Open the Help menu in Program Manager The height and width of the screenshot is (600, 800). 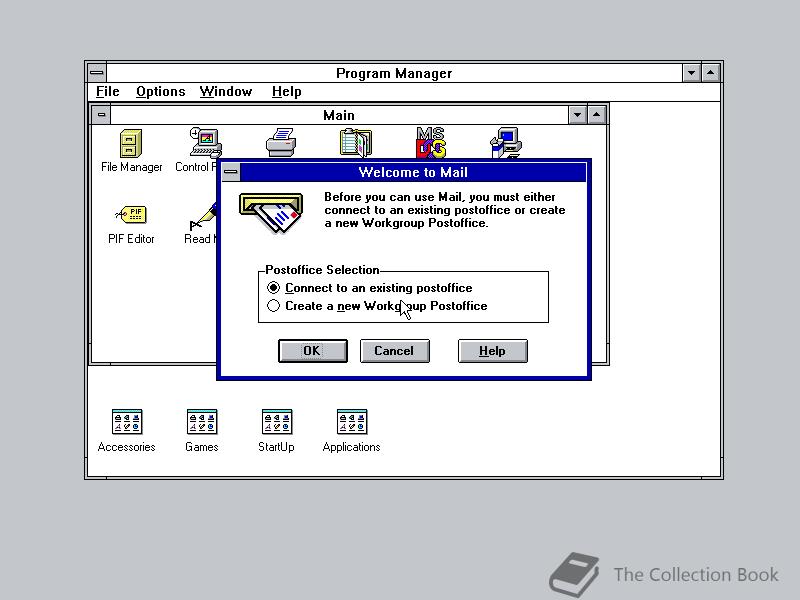(x=286, y=92)
